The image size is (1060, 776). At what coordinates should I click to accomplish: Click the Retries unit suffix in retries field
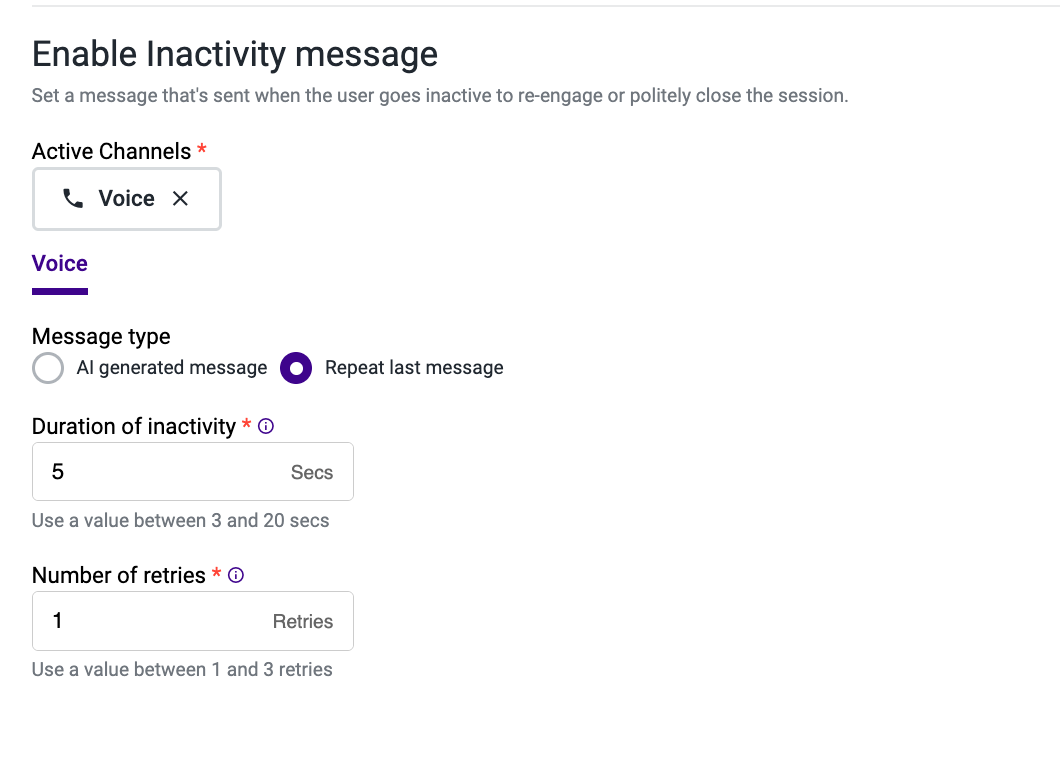click(303, 621)
